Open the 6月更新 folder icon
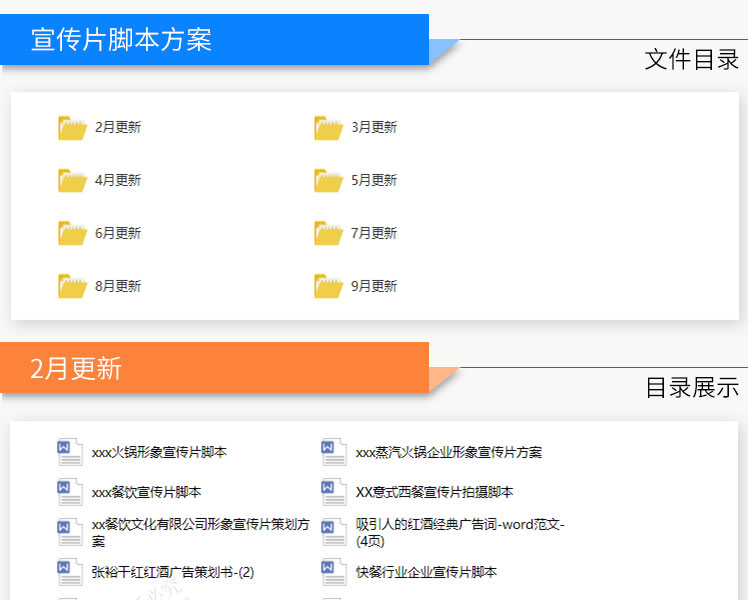The width and height of the screenshot is (748, 600). 72,234
